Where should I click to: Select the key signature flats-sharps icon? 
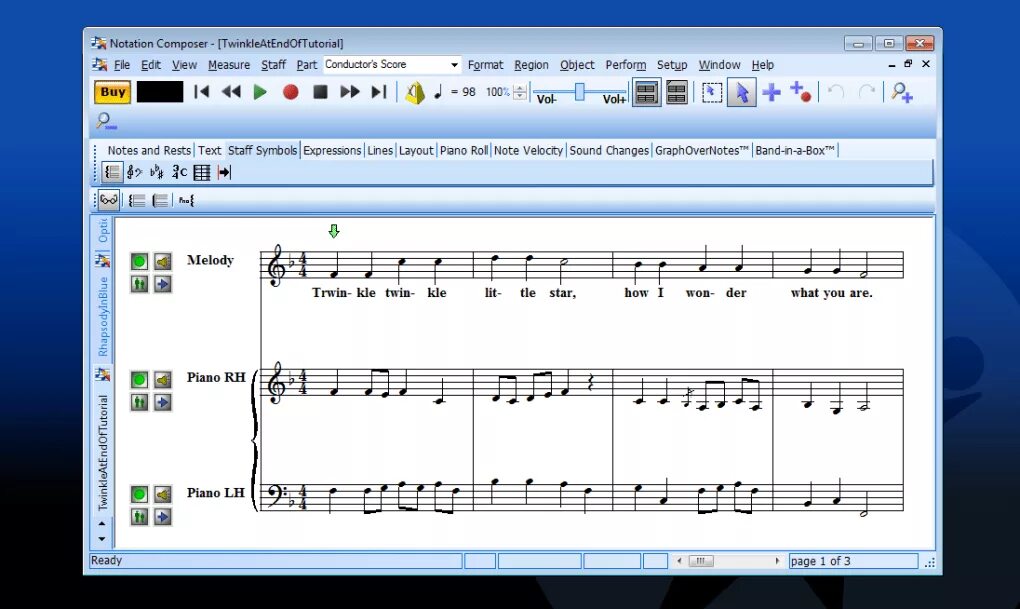pos(157,172)
